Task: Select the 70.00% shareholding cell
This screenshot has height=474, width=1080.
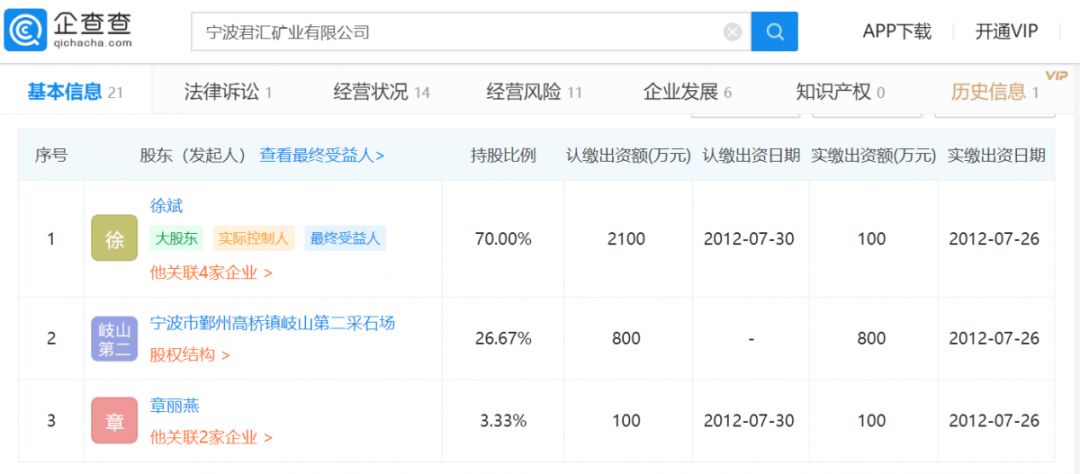Action: 503,239
